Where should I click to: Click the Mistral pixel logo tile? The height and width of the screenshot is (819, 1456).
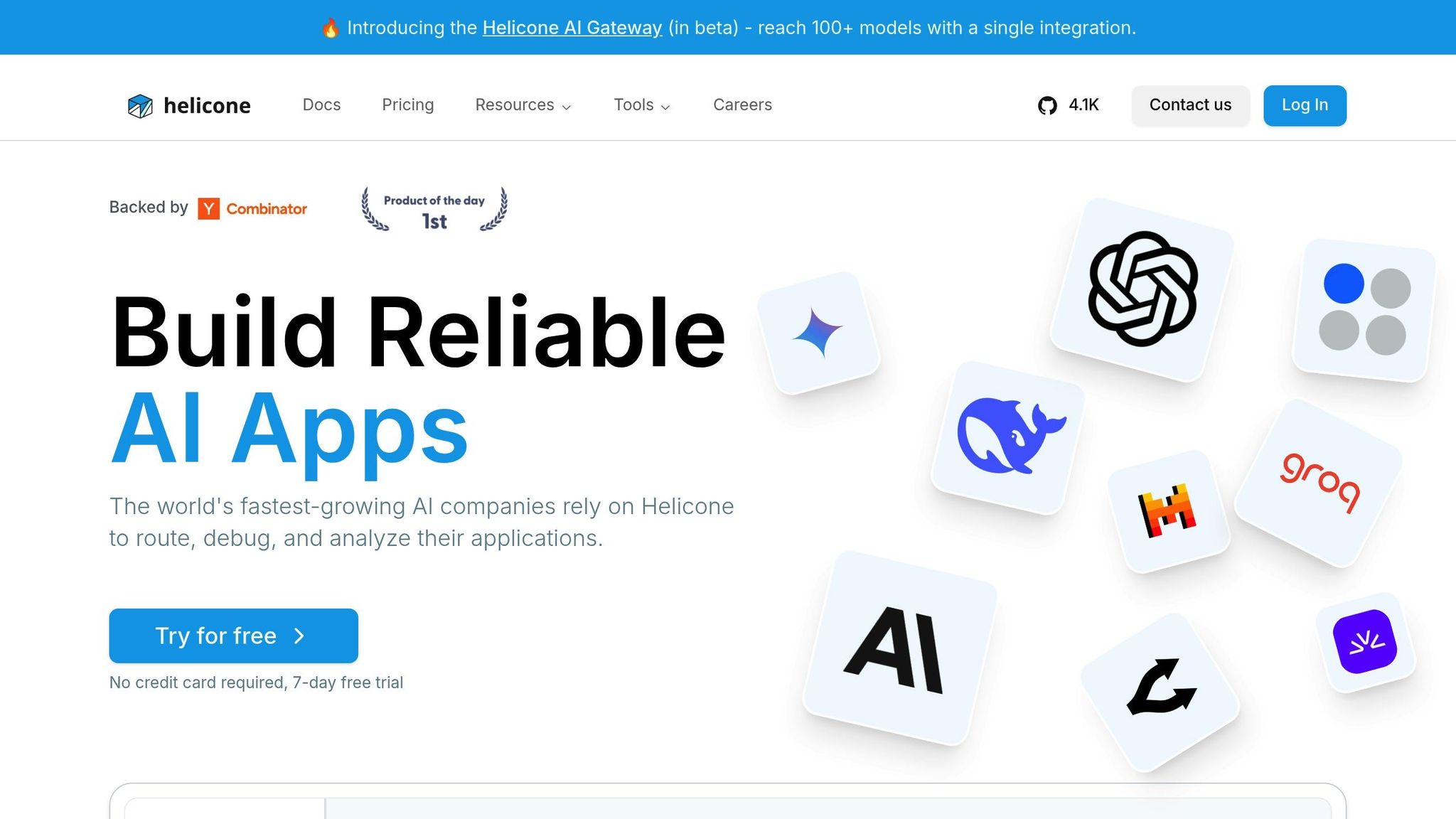click(x=1167, y=511)
